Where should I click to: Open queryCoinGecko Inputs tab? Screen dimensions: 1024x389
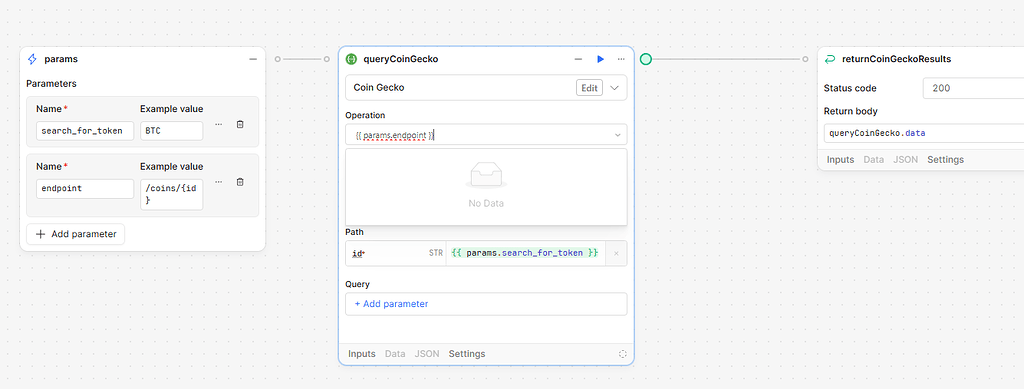(x=362, y=354)
